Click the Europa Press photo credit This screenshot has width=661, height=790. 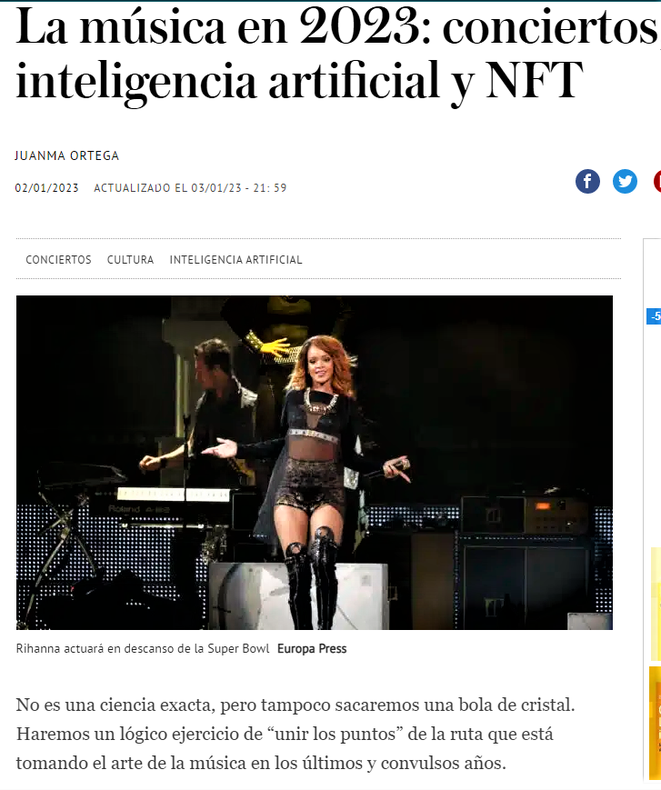pos(312,648)
